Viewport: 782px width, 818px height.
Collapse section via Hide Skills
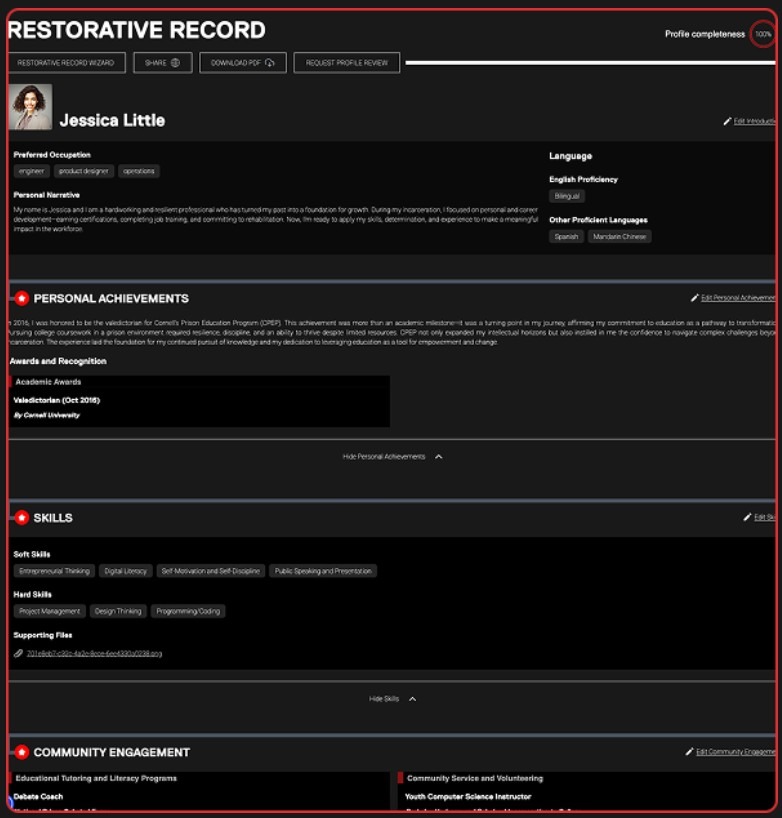[384, 699]
